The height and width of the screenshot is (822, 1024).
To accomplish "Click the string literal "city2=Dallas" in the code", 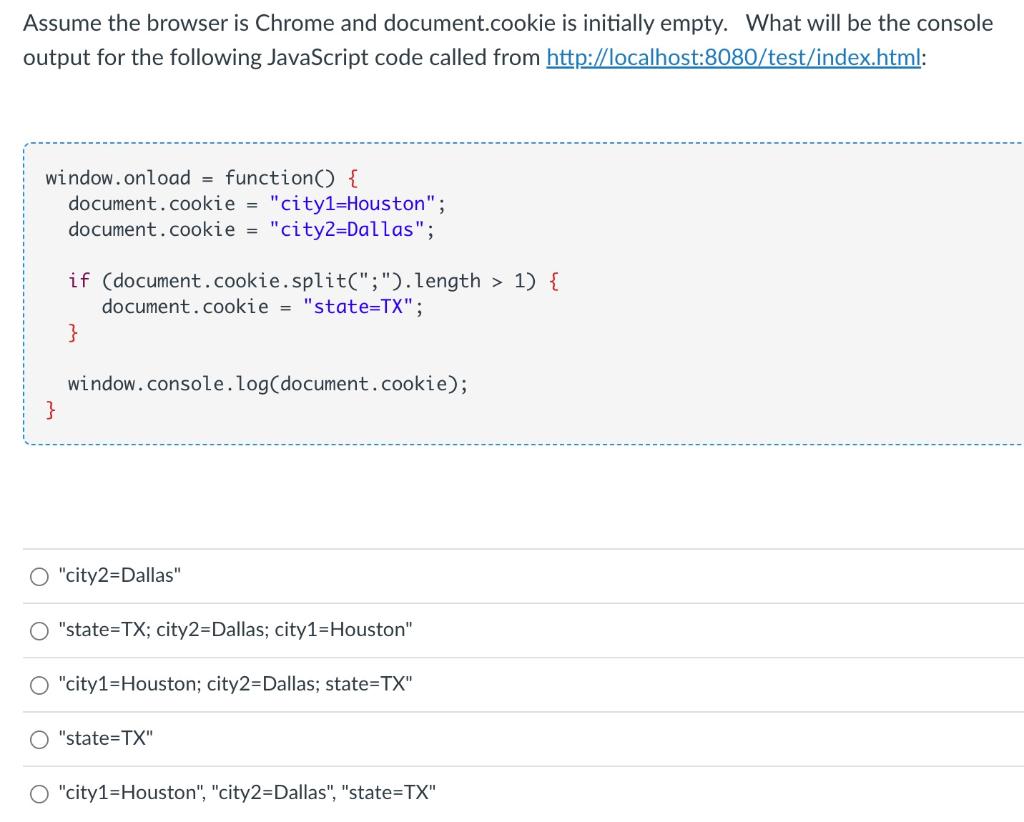I will click(345, 229).
